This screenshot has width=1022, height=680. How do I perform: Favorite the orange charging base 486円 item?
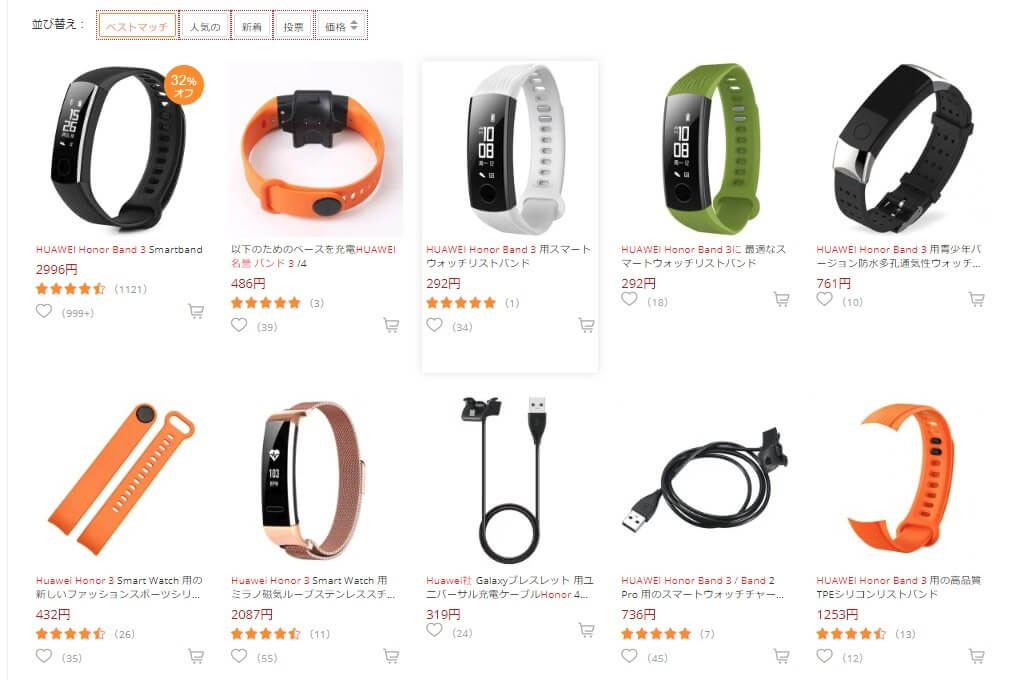[x=239, y=325]
